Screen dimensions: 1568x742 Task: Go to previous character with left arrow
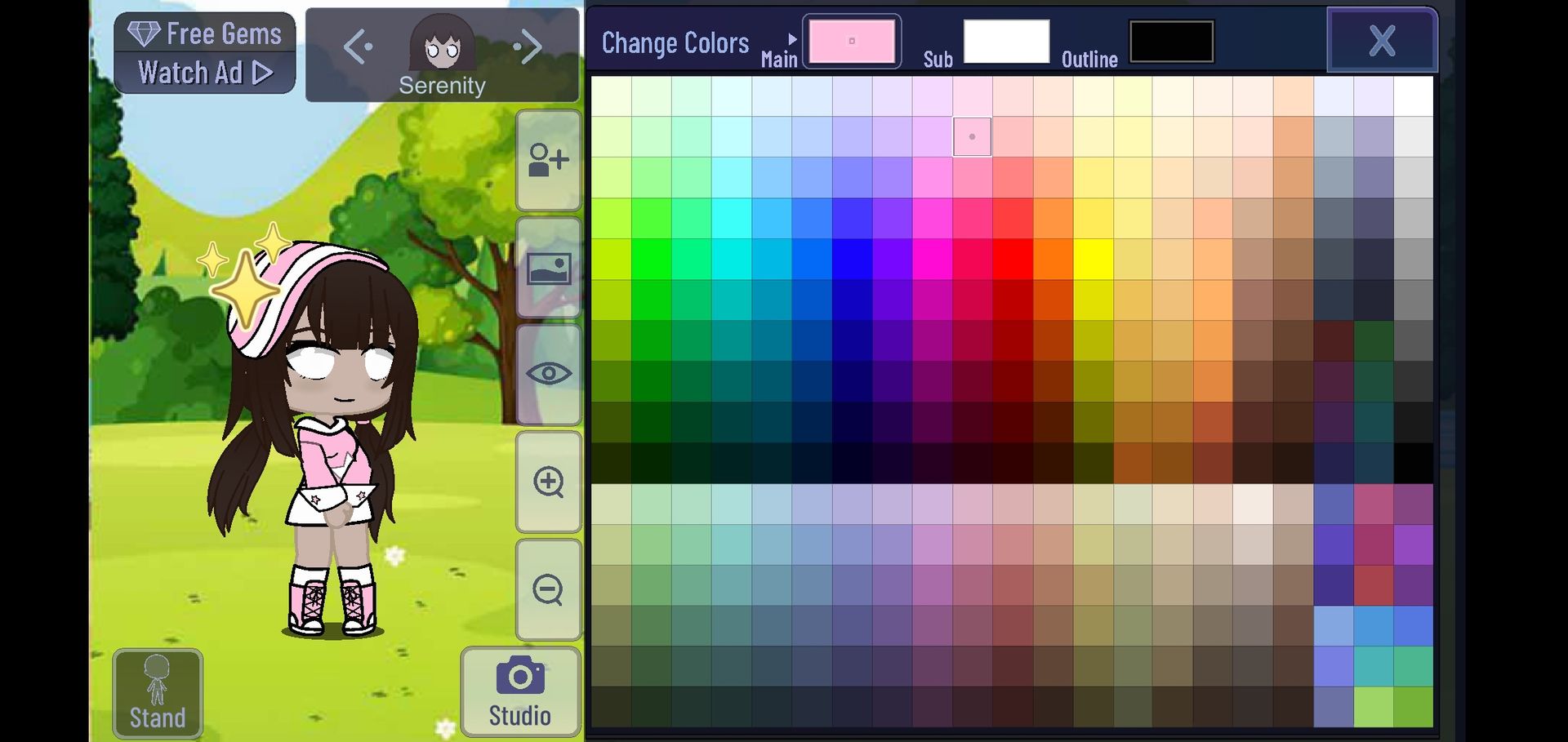click(x=358, y=47)
